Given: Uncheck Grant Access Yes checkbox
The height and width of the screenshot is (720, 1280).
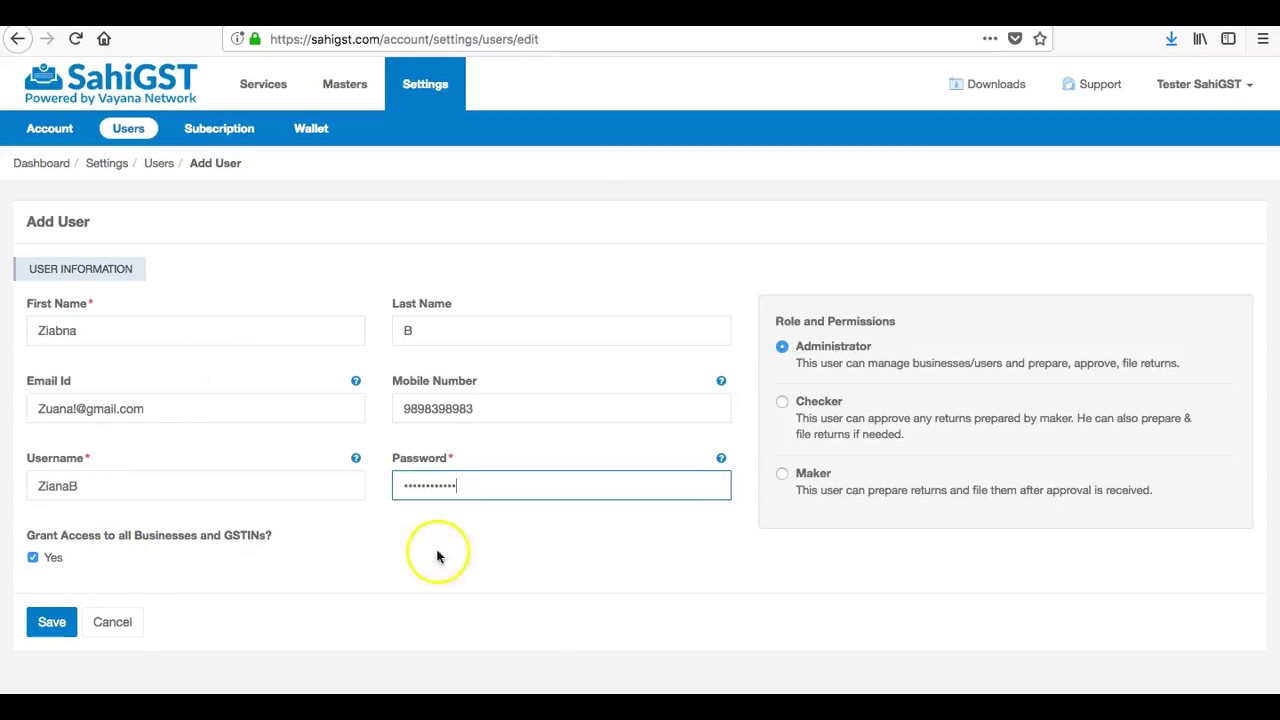Looking at the screenshot, I should 33,557.
